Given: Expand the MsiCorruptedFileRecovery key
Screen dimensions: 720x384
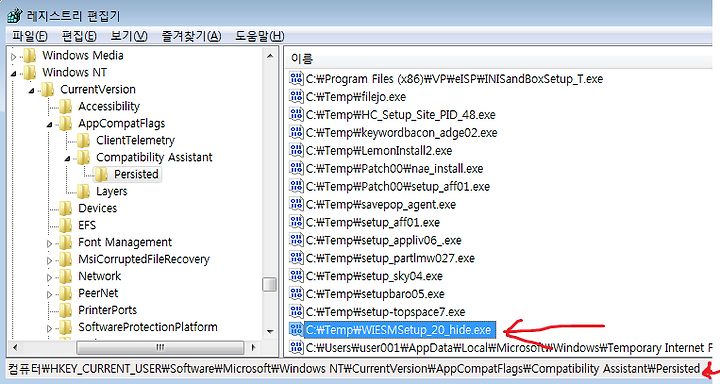Looking at the screenshot, I should tap(50, 261).
